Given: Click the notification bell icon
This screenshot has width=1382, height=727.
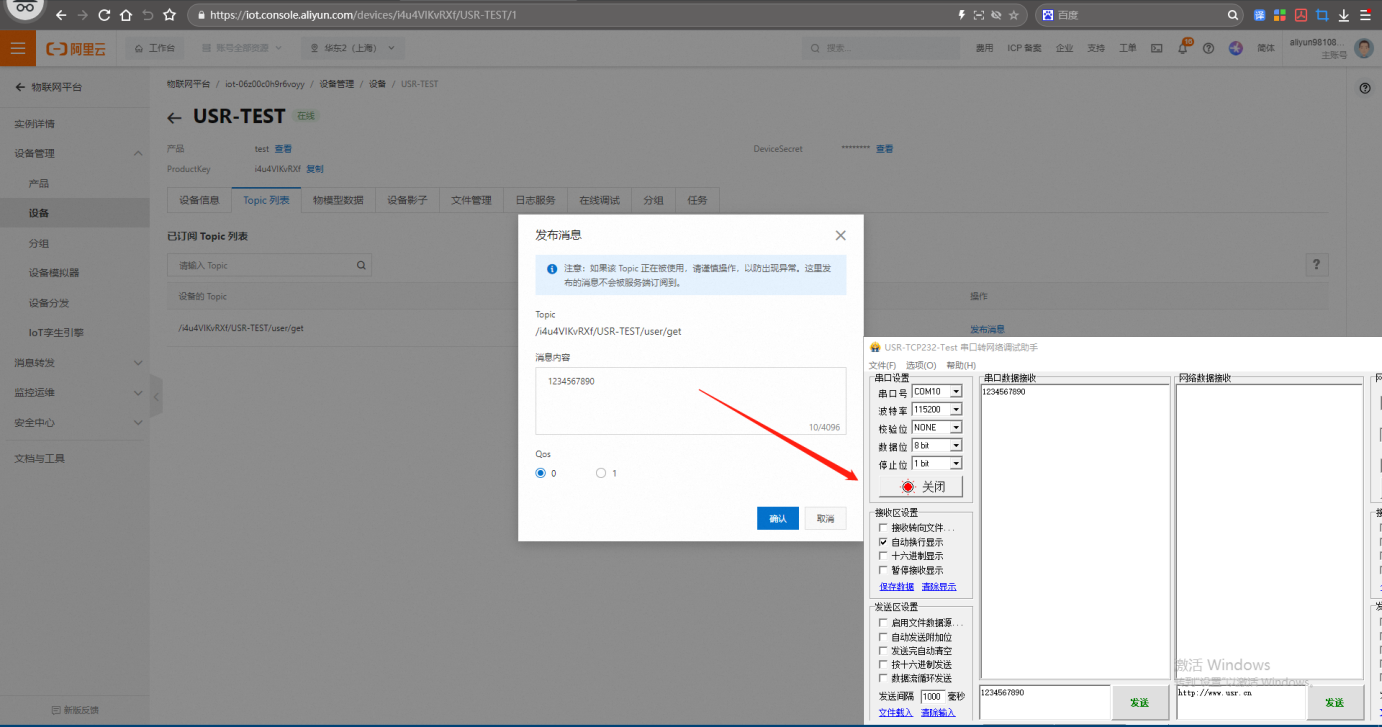Looking at the screenshot, I should [x=1182, y=48].
